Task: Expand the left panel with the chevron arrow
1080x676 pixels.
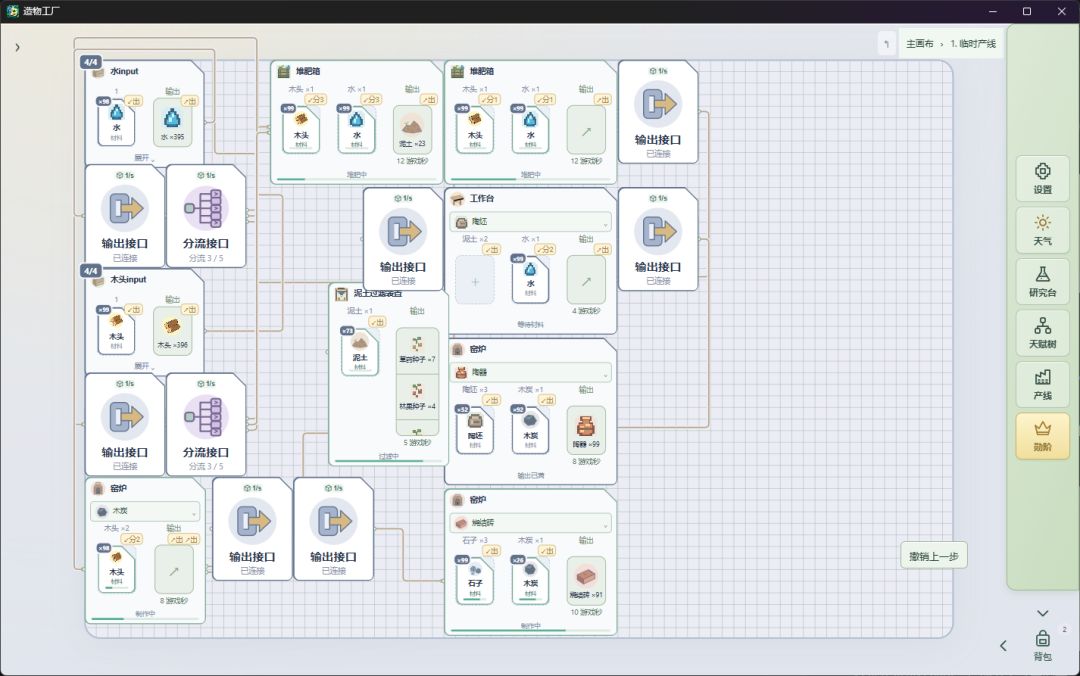Action: coord(17,48)
